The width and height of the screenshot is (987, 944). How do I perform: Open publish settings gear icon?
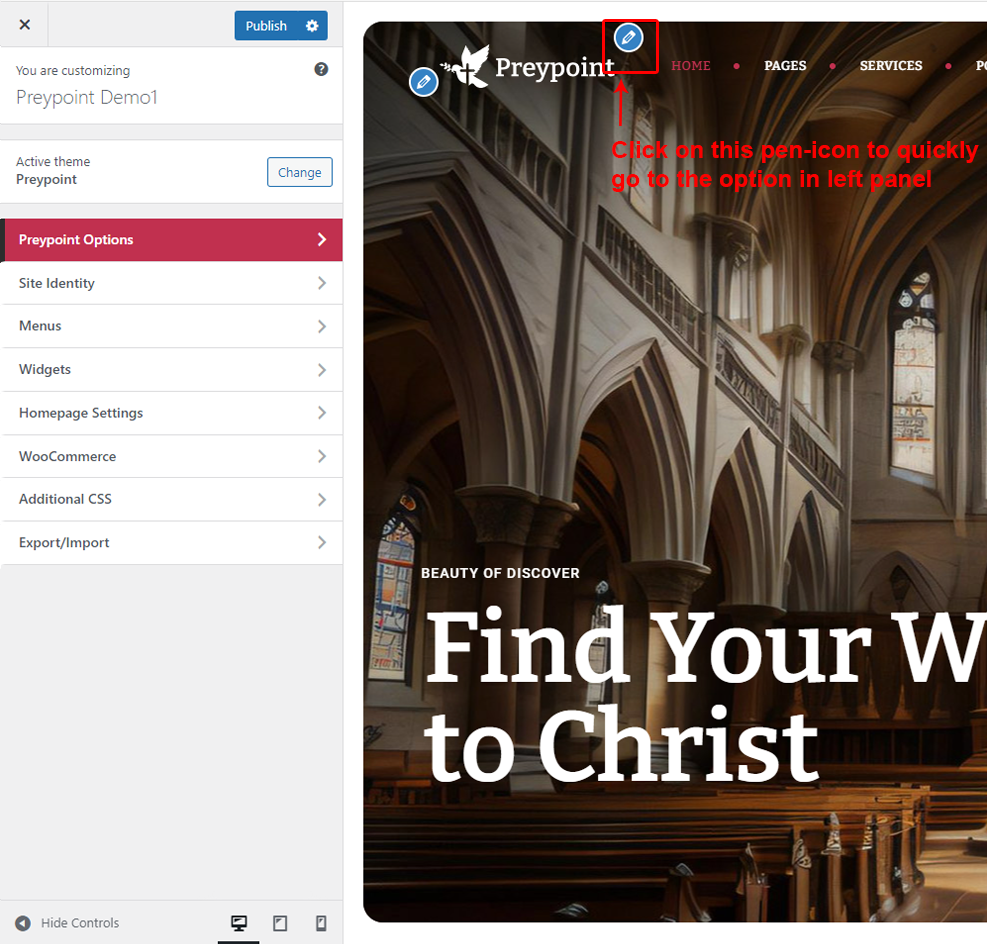pyautogui.click(x=312, y=26)
